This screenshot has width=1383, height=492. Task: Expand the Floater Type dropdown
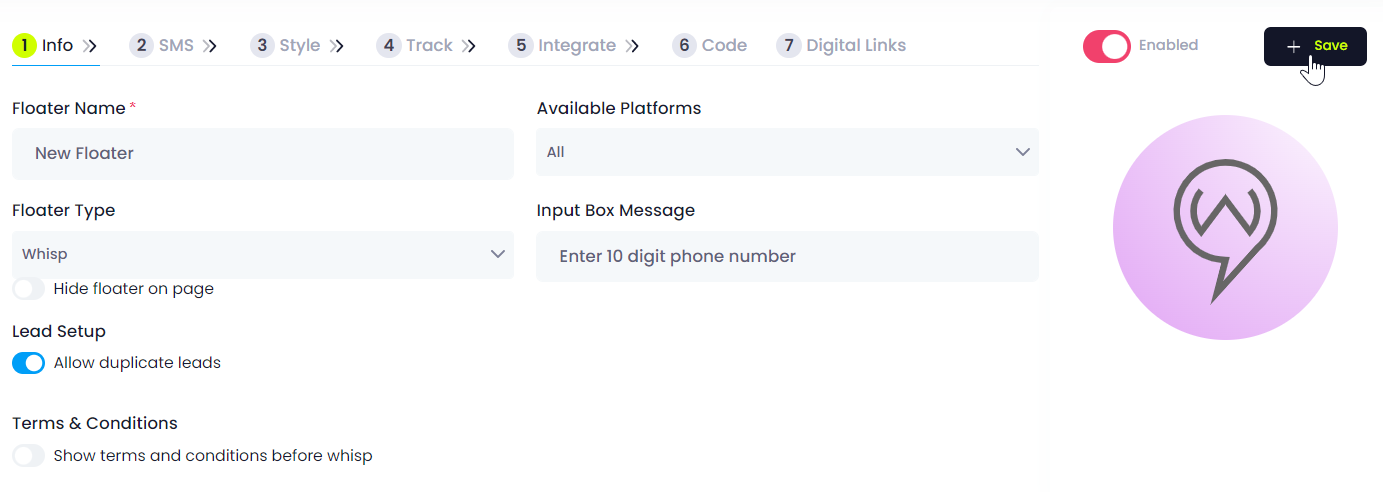pyautogui.click(x=263, y=254)
